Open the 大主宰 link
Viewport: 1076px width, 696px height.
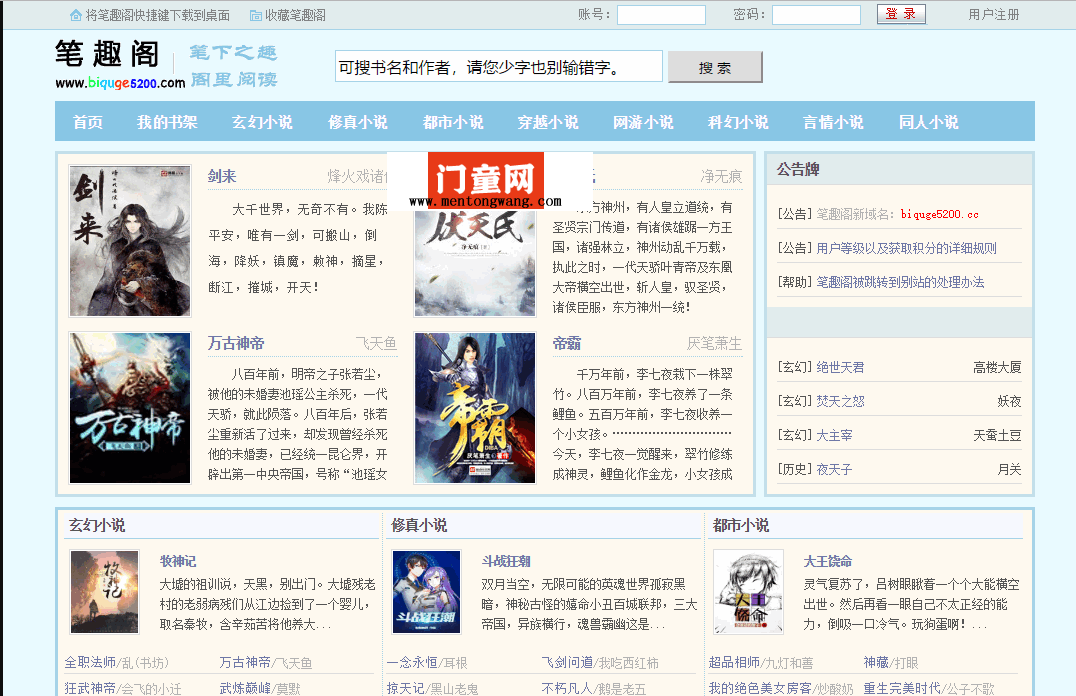tap(834, 435)
